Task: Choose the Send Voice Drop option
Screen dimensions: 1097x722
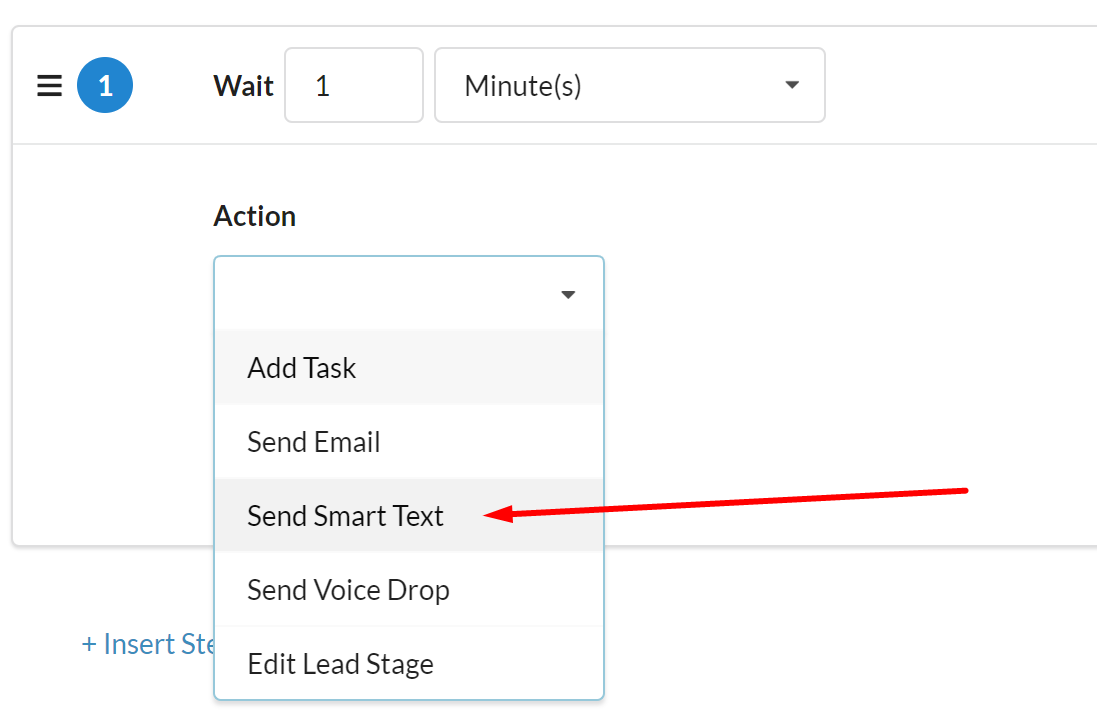Action: 348,590
